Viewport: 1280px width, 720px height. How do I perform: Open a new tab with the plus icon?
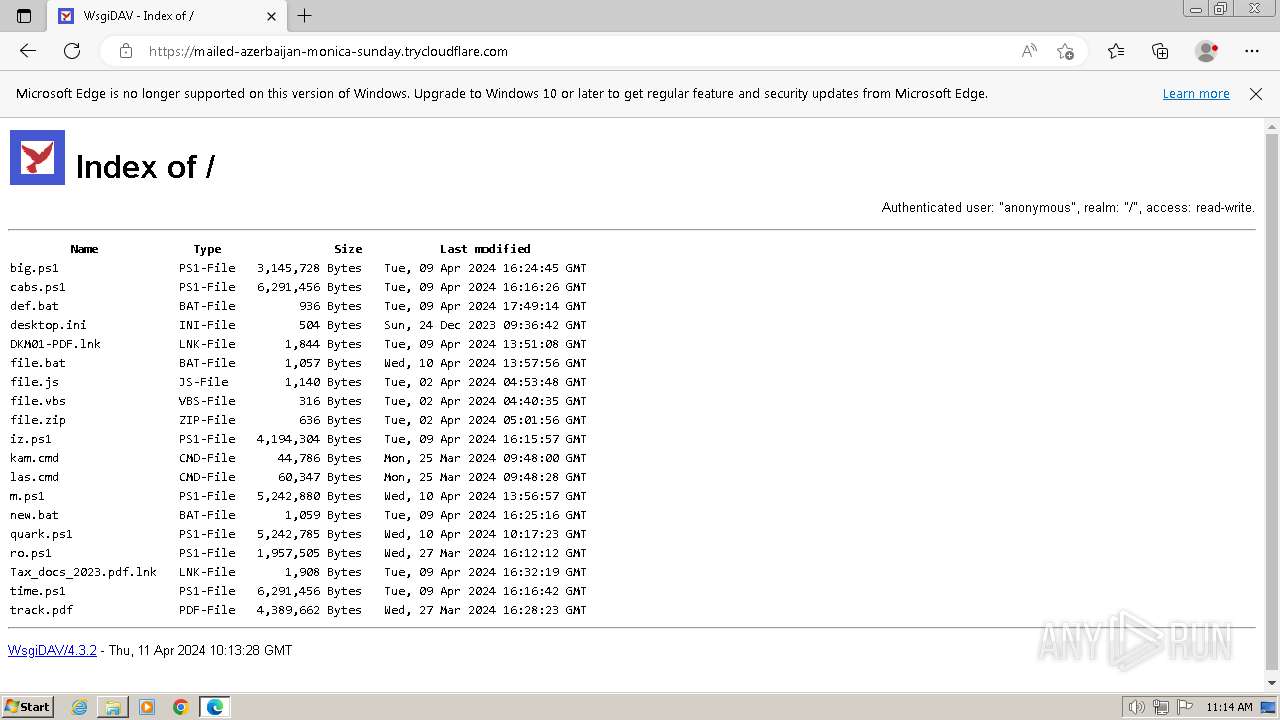[x=305, y=16]
